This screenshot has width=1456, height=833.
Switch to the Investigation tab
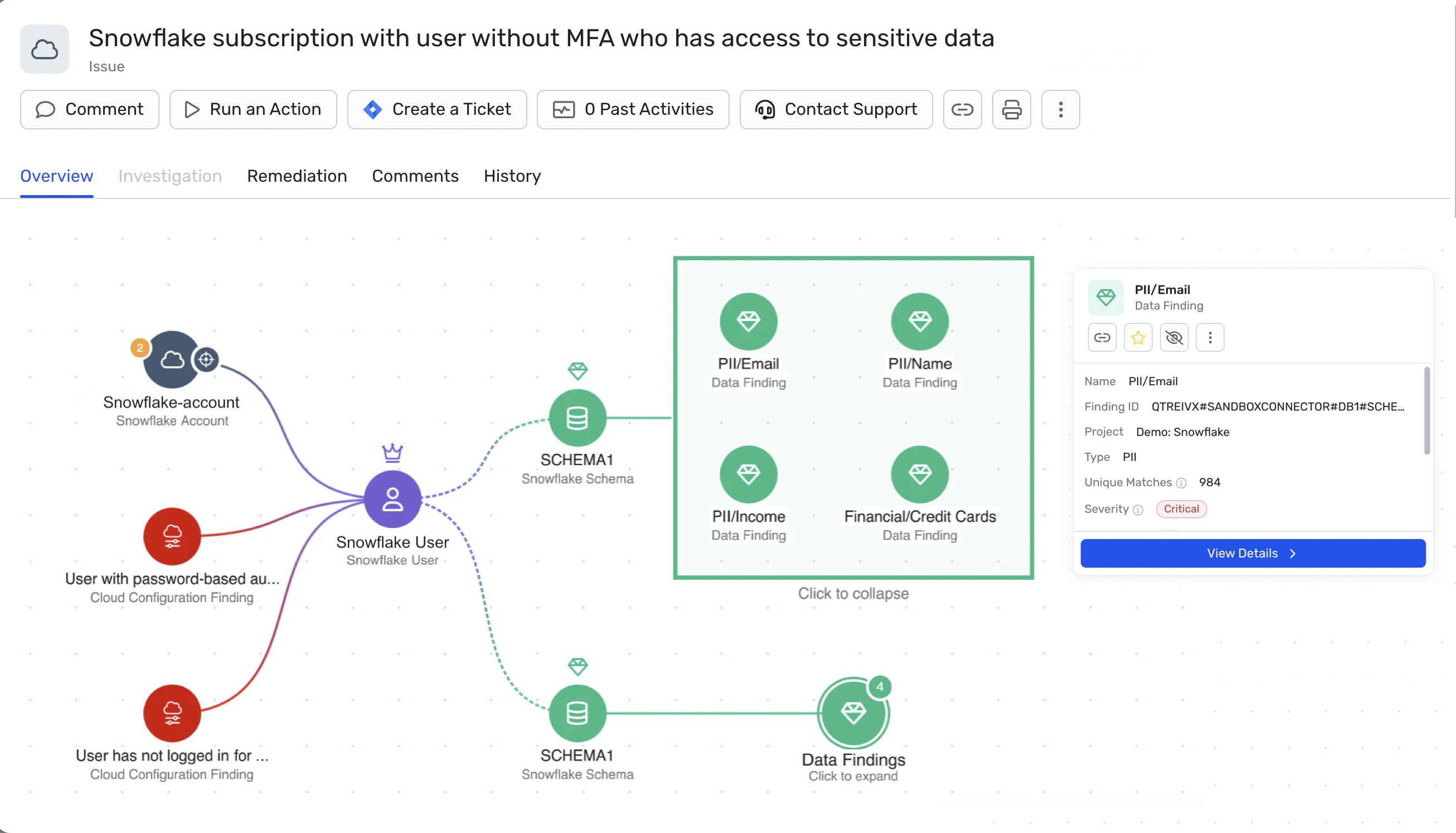(x=170, y=176)
